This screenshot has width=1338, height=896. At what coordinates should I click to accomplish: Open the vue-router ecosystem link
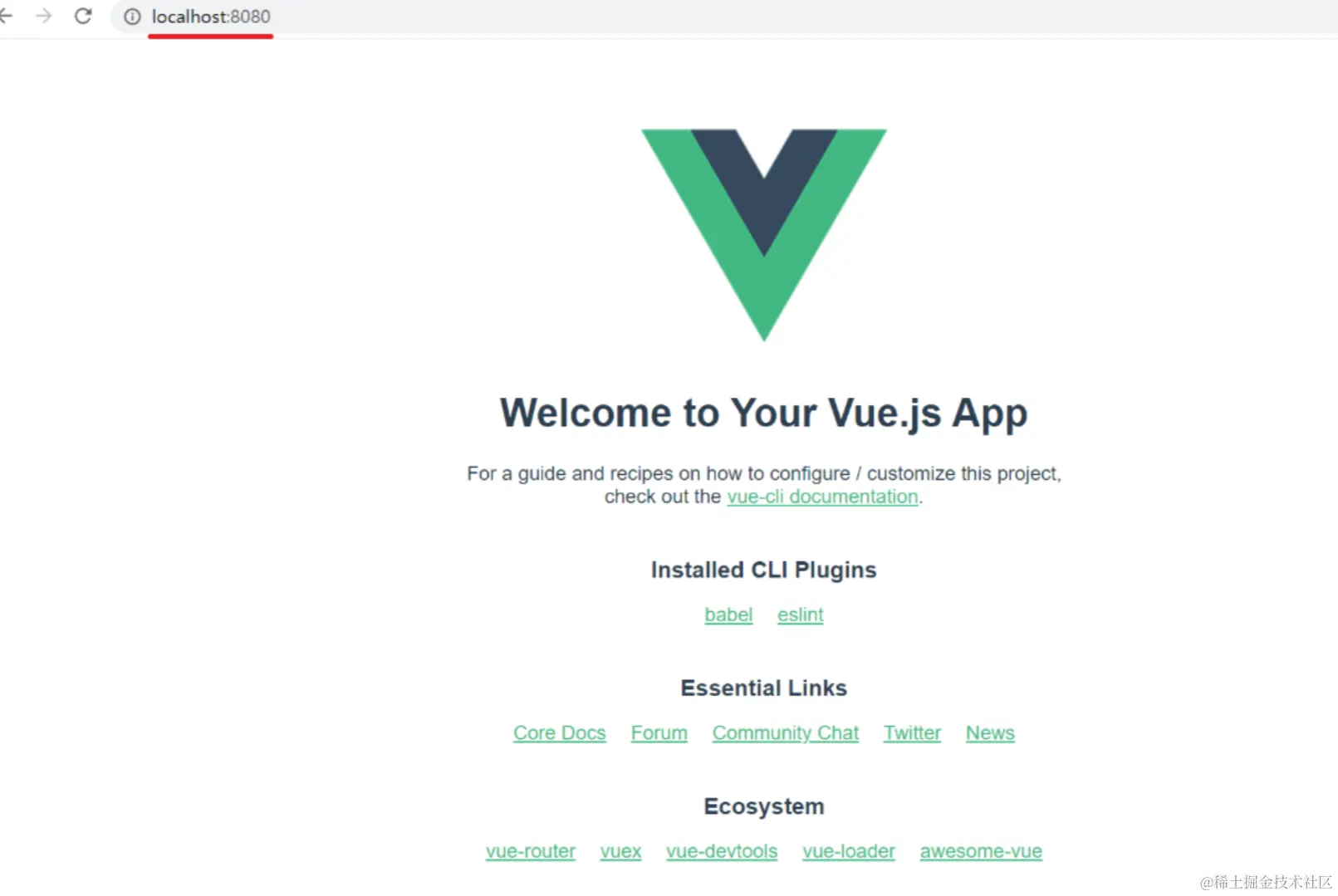(531, 851)
